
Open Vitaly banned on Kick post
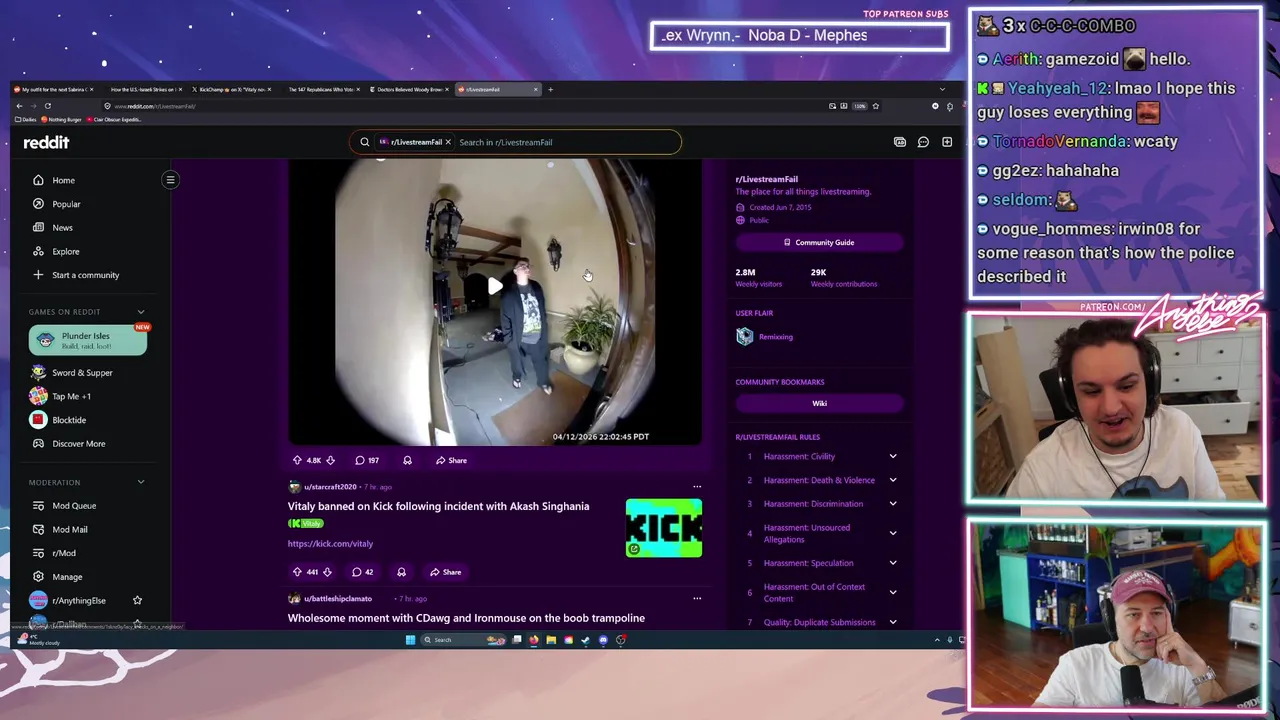438,506
